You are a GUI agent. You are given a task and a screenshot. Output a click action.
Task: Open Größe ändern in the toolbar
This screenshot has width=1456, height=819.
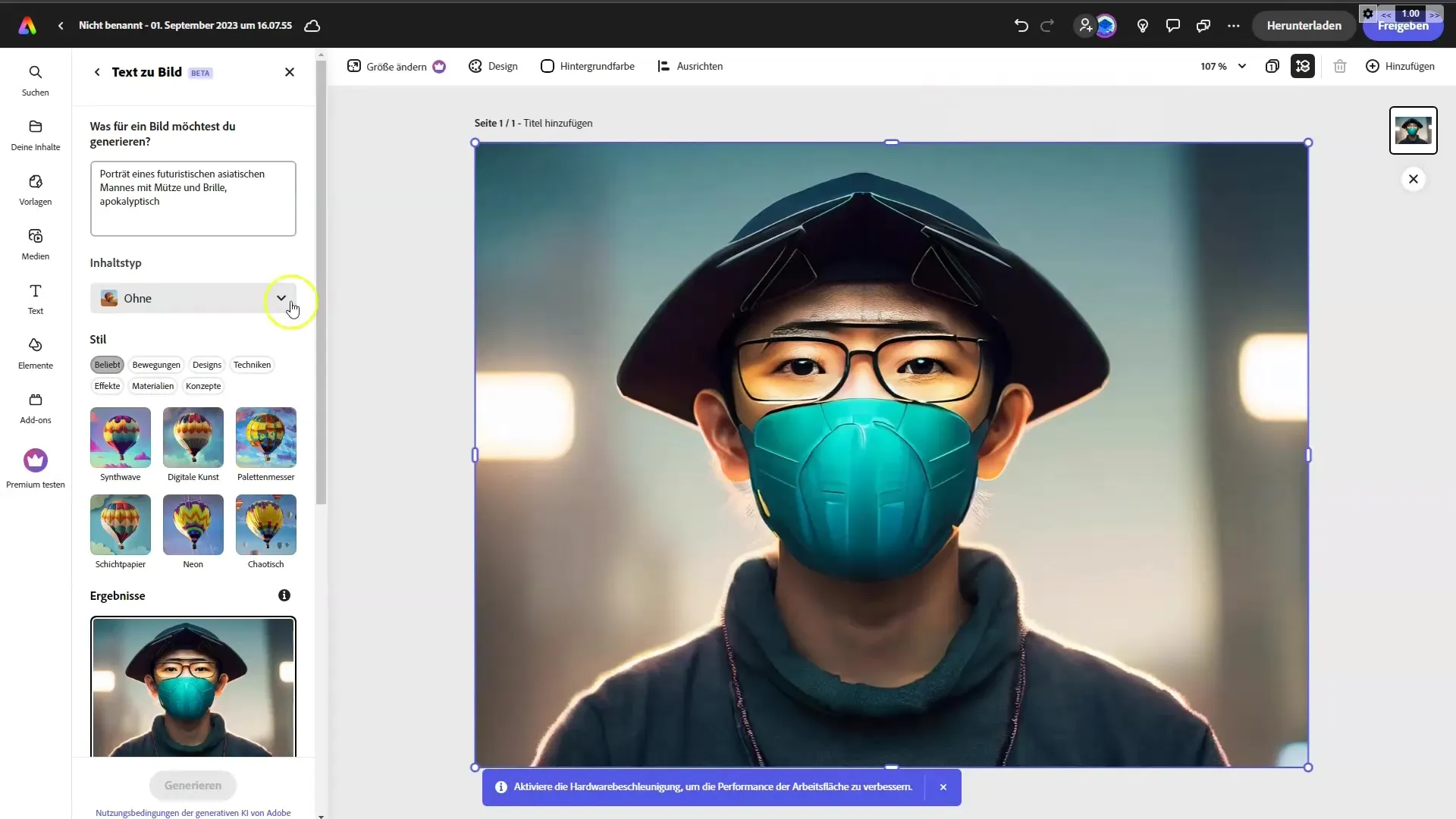click(x=397, y=67)
